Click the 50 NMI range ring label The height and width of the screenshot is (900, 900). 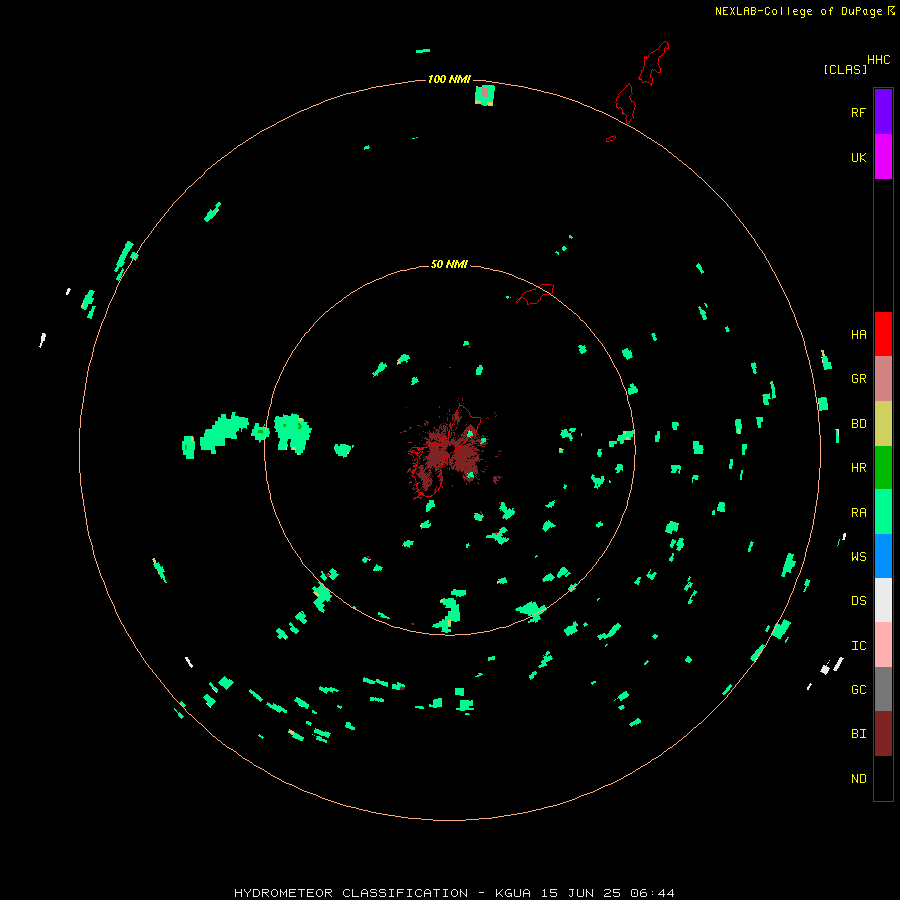(x=449, y=264)
